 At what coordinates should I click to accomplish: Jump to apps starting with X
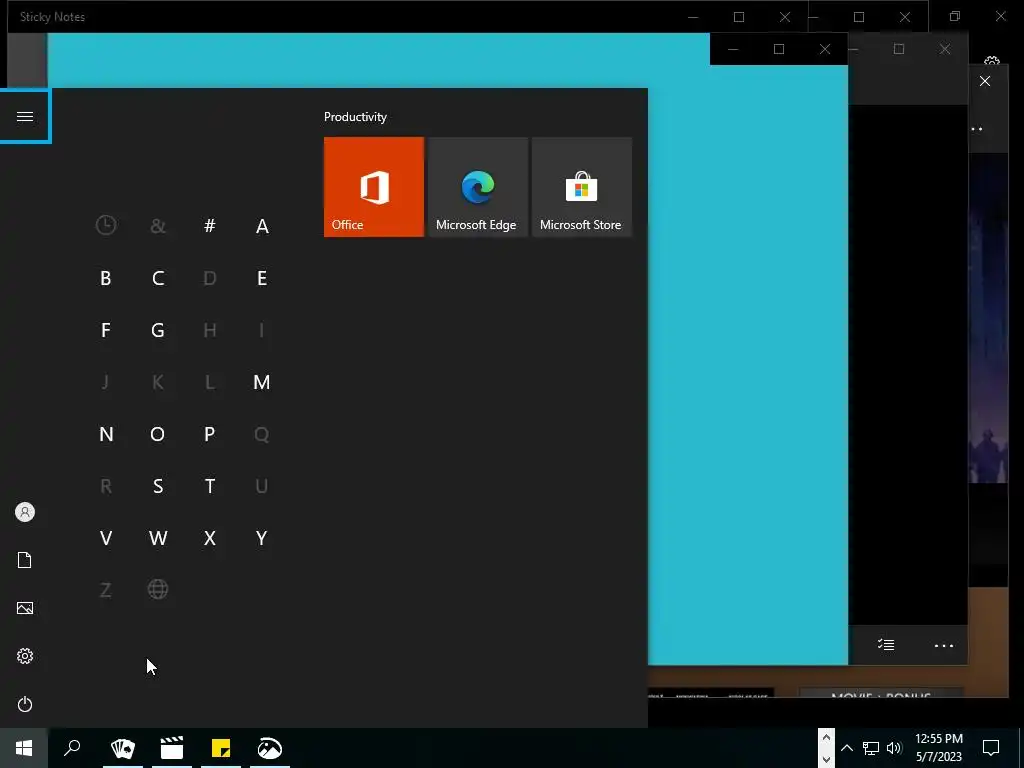click(210, 538)
